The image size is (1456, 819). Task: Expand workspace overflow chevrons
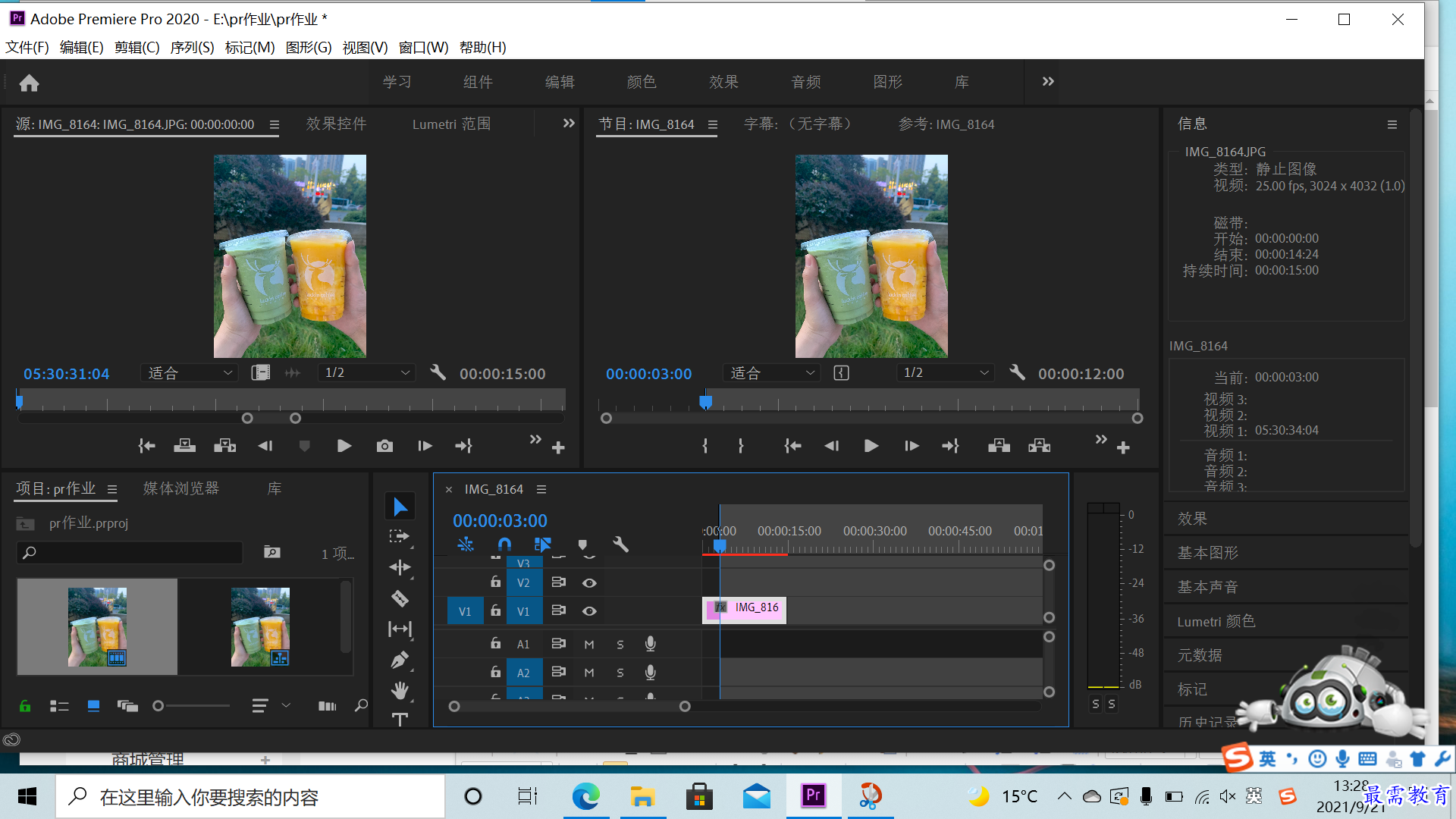pos(1048,82)
